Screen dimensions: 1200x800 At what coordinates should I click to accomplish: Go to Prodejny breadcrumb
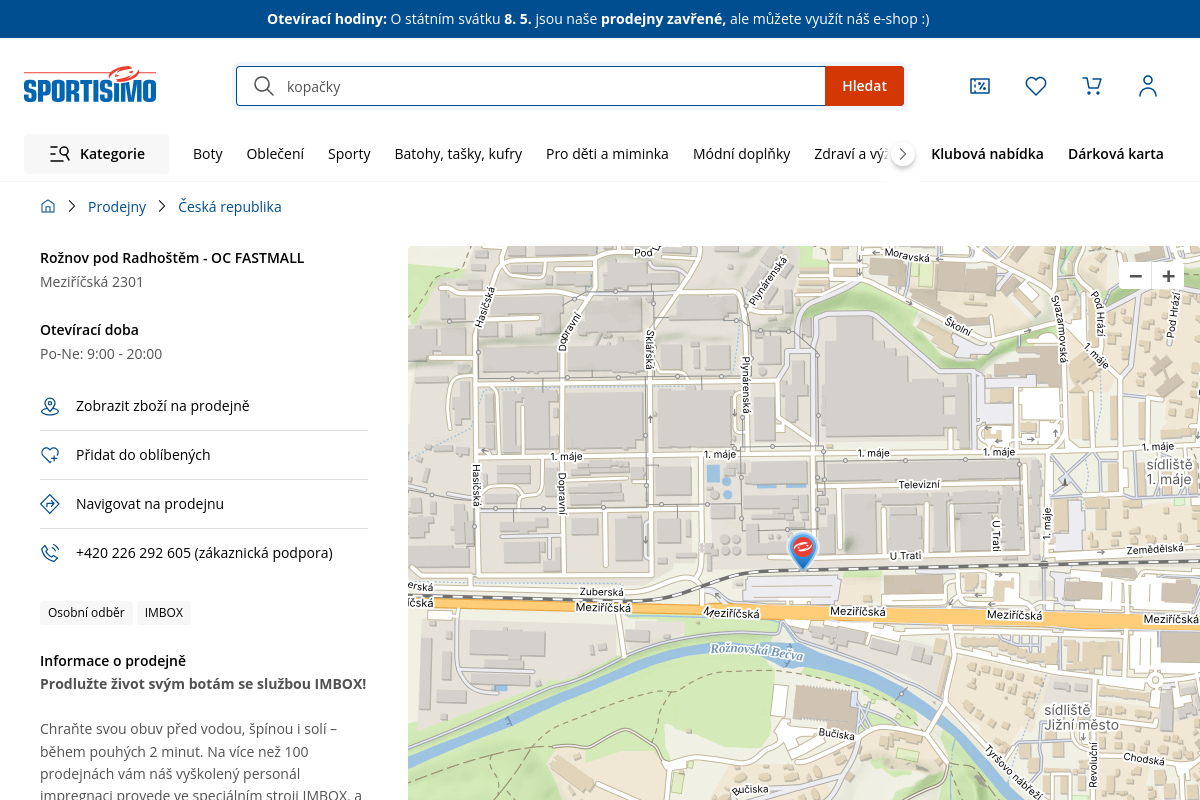(x=117, y=207)
